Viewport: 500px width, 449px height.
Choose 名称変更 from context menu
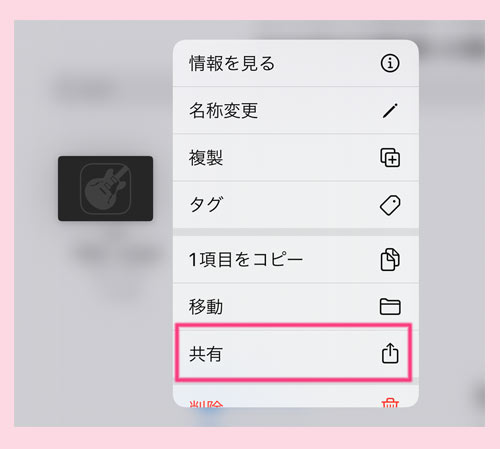[296, 110]
